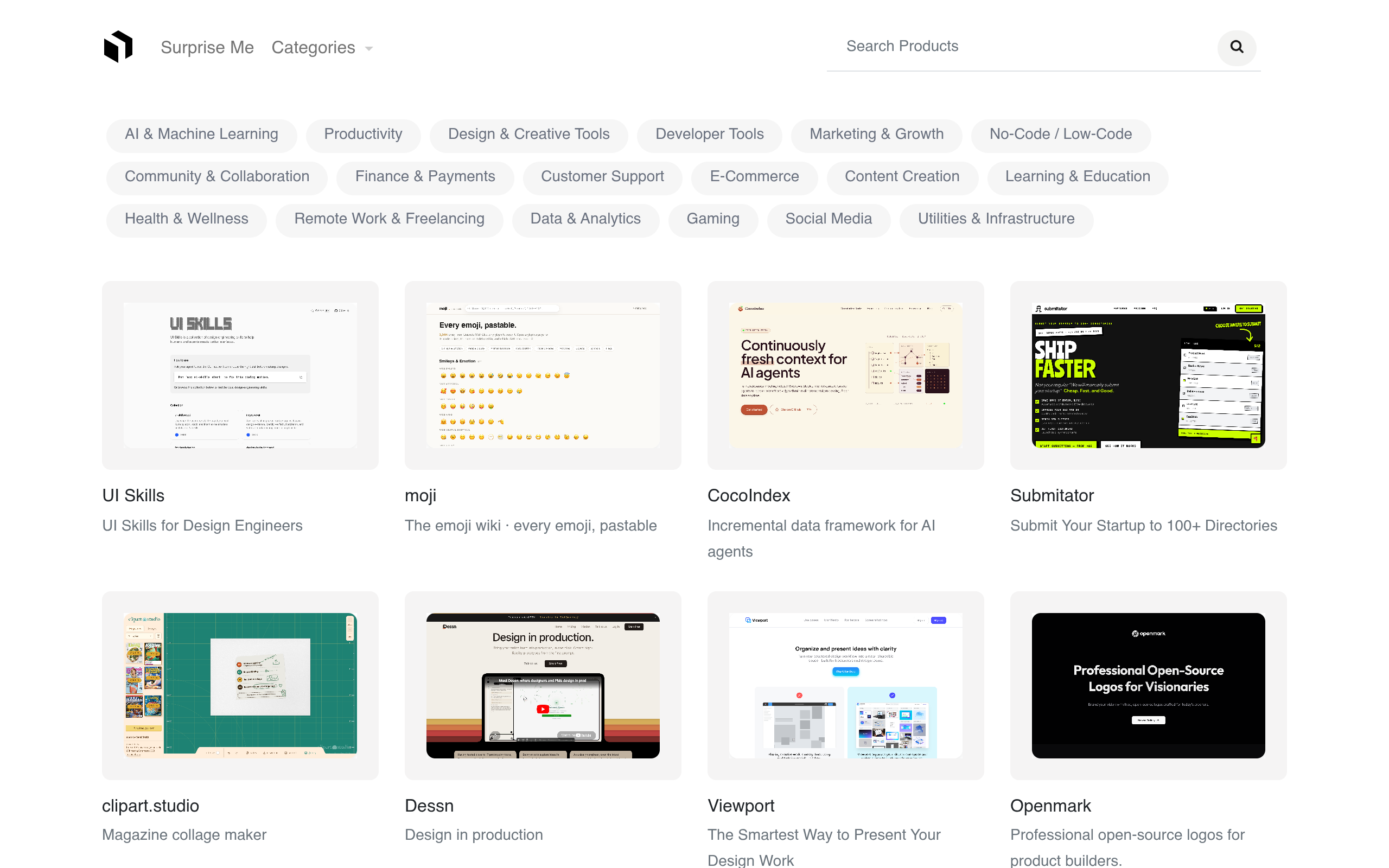Click the site logo icon

tap(118, 47)
